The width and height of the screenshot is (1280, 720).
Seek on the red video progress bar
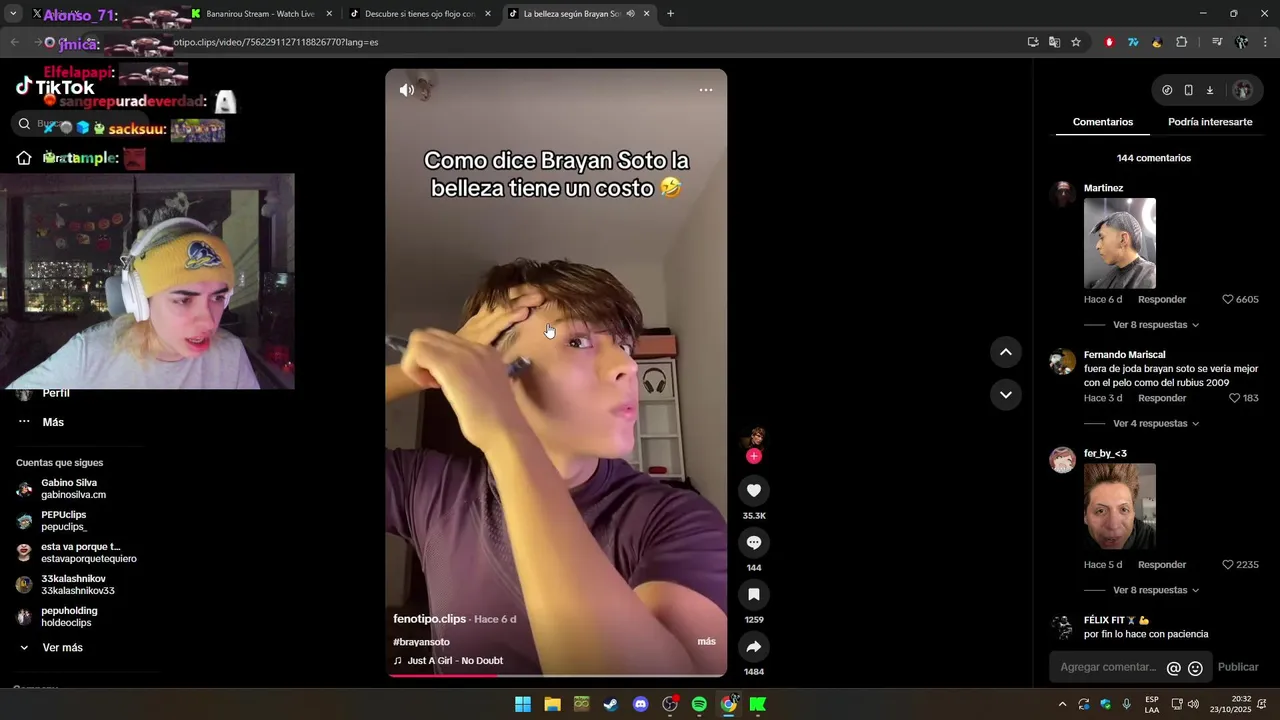coord(556,675)
